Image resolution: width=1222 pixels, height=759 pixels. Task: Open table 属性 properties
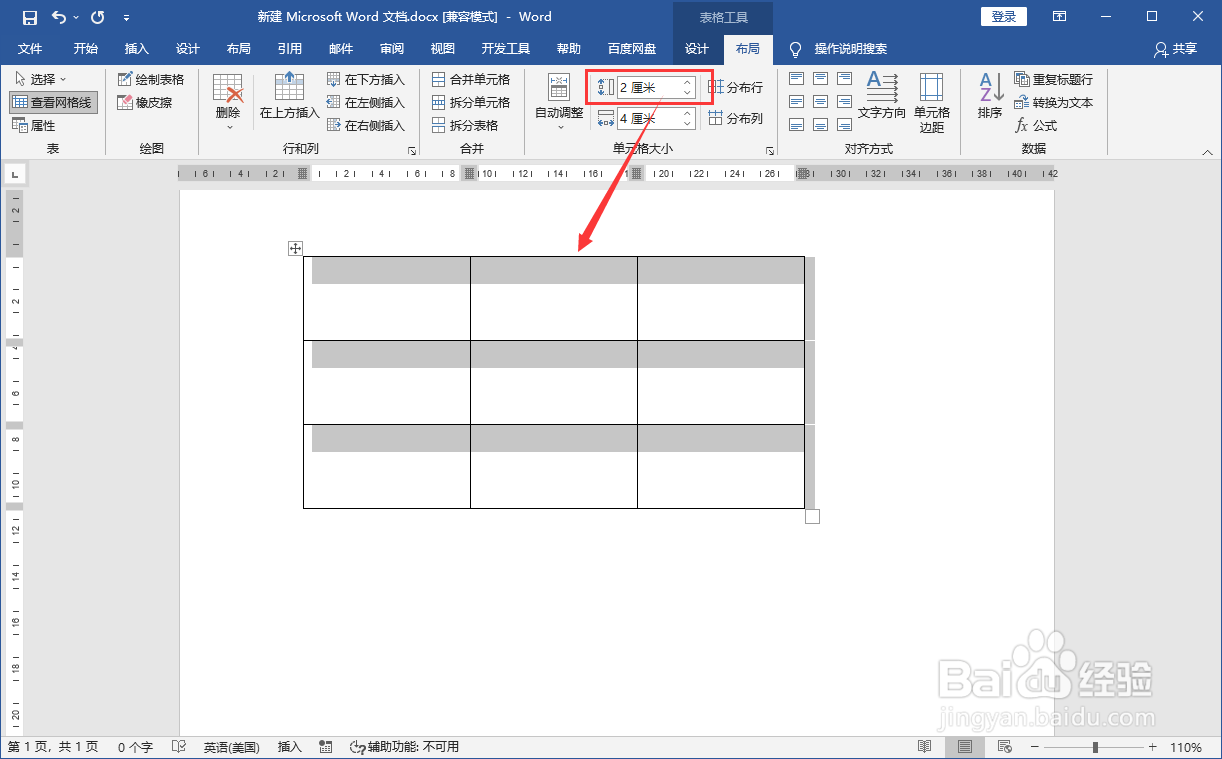point(34,126)
